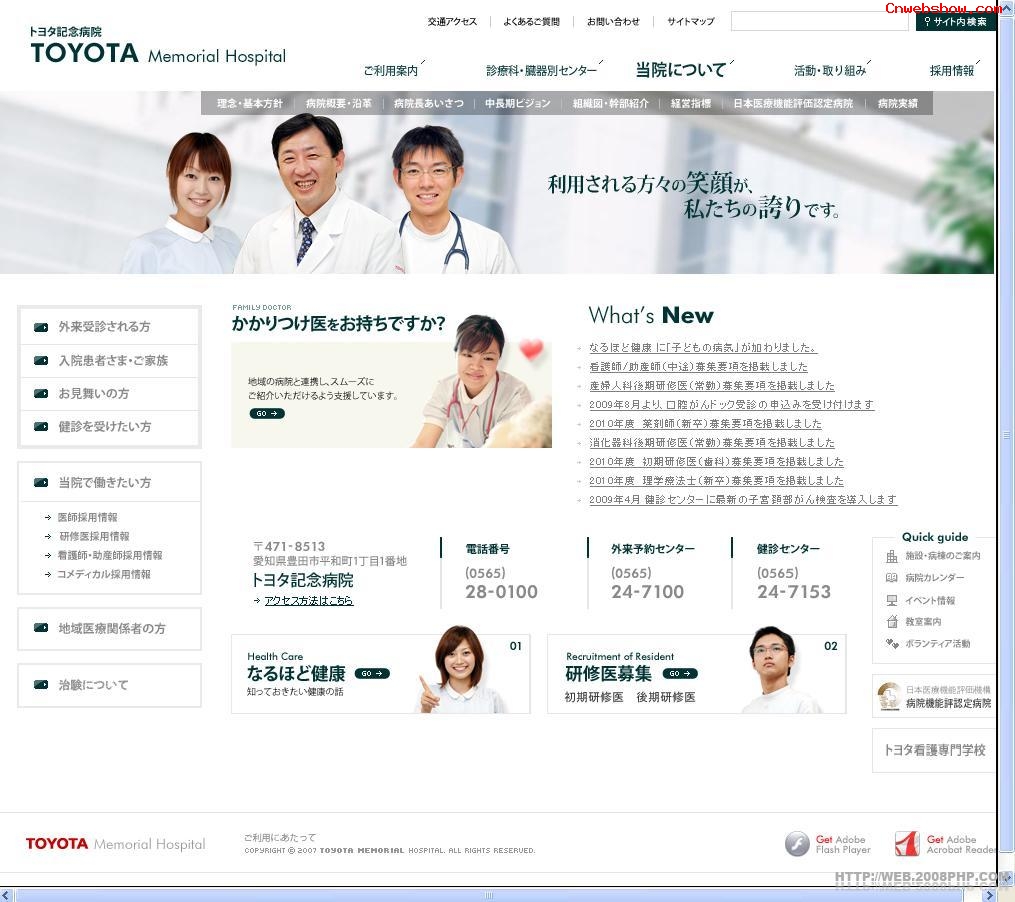
Task: Click the icon beside 治験について
Action: click(41, 684)
